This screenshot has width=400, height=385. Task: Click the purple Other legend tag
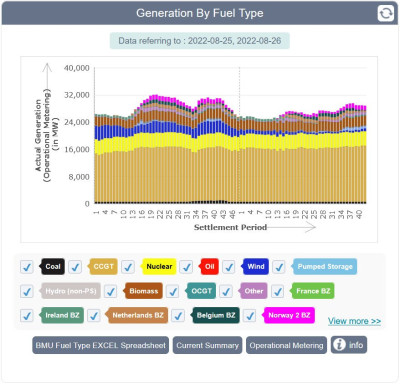[x=253, y=291]
